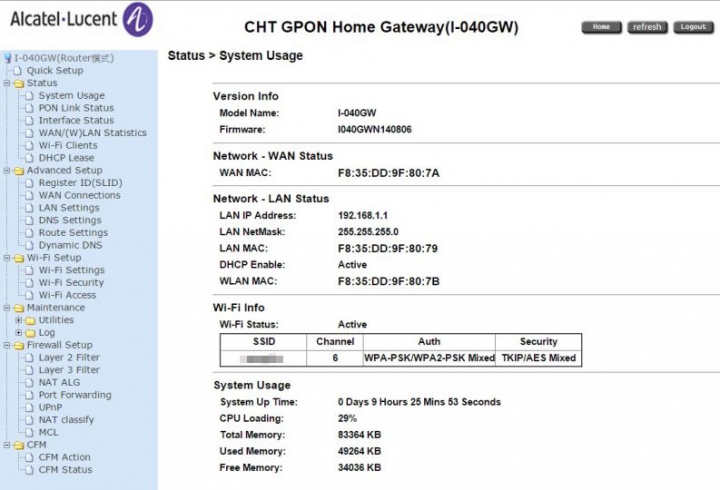This screenshot has height=490, width=720.
Task: Click the System Up Time value
Action: (x=419, y=402)
